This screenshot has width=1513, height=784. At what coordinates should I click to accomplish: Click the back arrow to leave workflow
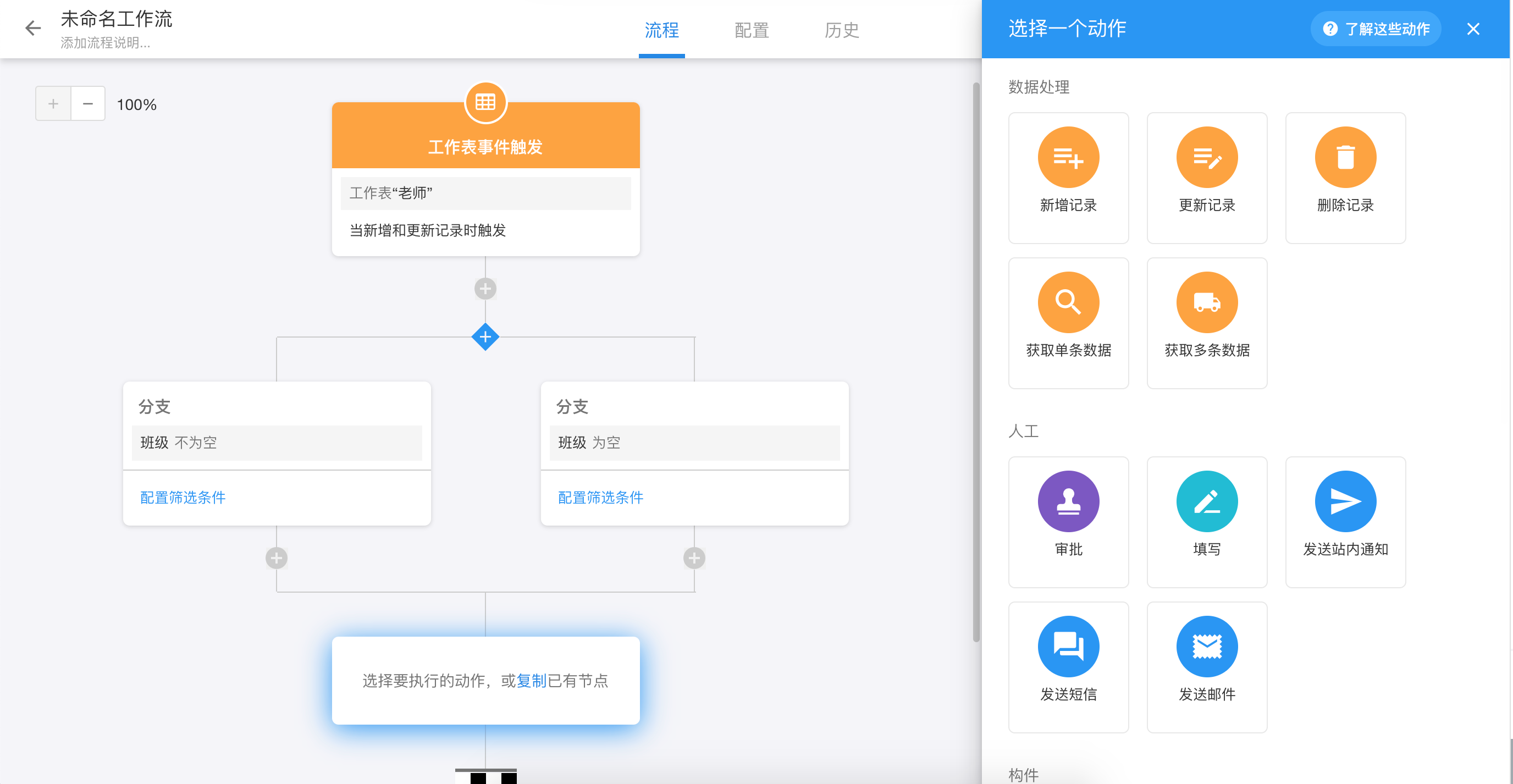[32, 27]
